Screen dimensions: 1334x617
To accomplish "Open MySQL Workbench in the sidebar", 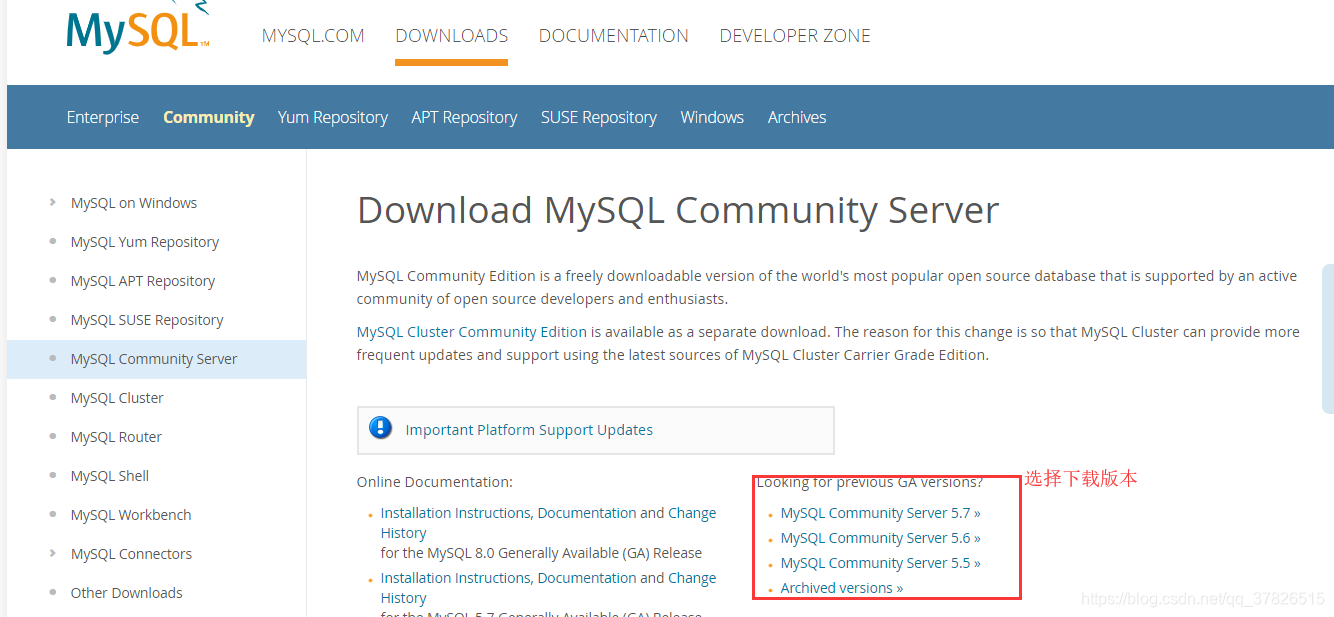I will [x=131, y=515].
